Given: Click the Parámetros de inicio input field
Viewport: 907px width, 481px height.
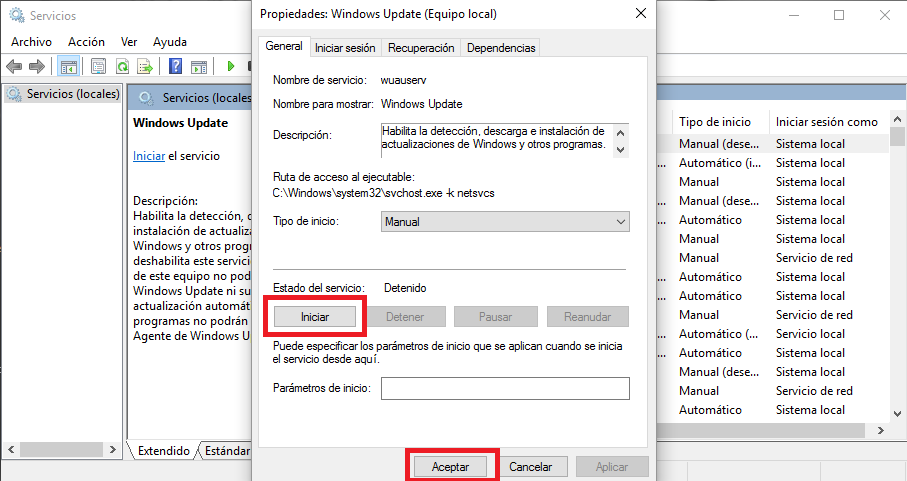Looking at the screenshot, I should point(505,388).
